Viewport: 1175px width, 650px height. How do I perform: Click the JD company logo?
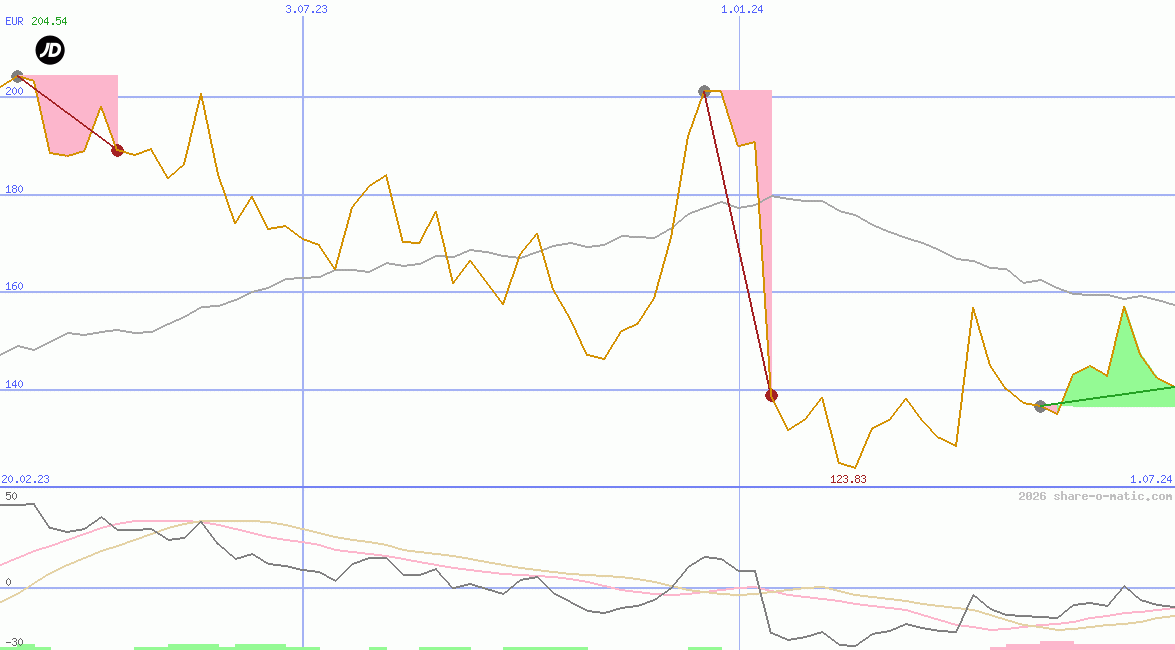[50, 50]
